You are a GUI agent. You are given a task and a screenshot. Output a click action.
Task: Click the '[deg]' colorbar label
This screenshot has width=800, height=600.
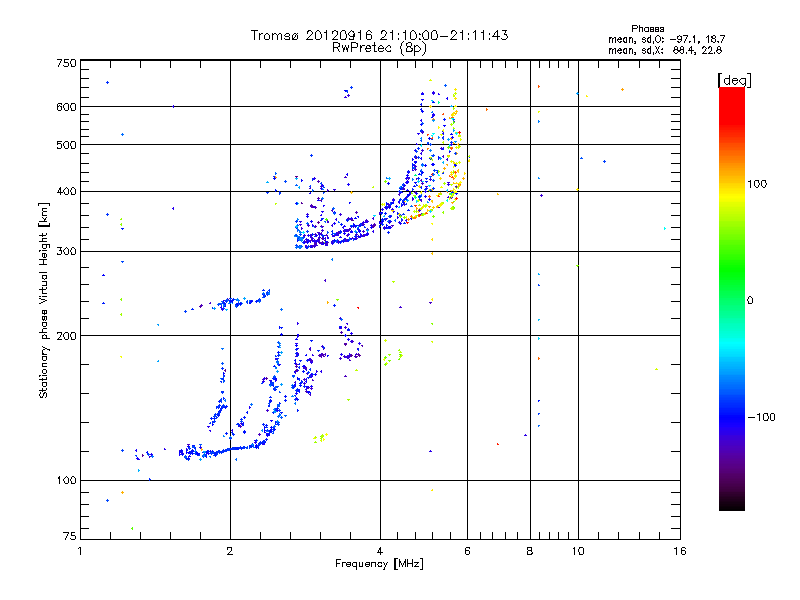[x=734, y=80]
